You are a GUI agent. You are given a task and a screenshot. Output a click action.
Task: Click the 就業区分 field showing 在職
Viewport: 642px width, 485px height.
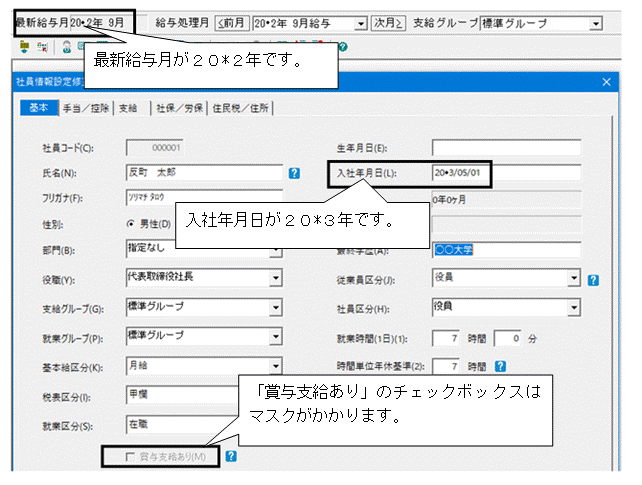pos(182,424)
